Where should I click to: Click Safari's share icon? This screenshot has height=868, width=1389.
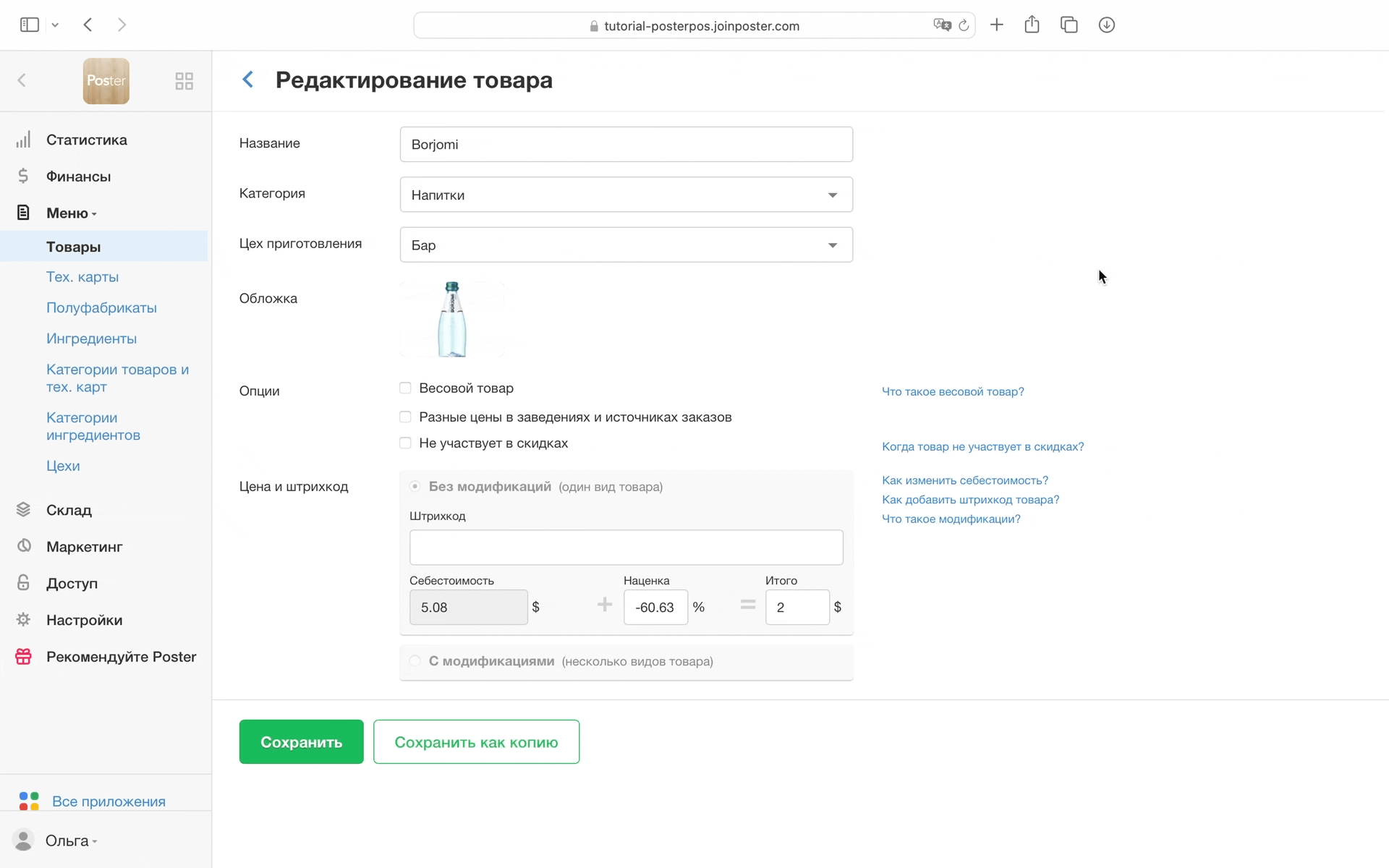point(1032,25)
